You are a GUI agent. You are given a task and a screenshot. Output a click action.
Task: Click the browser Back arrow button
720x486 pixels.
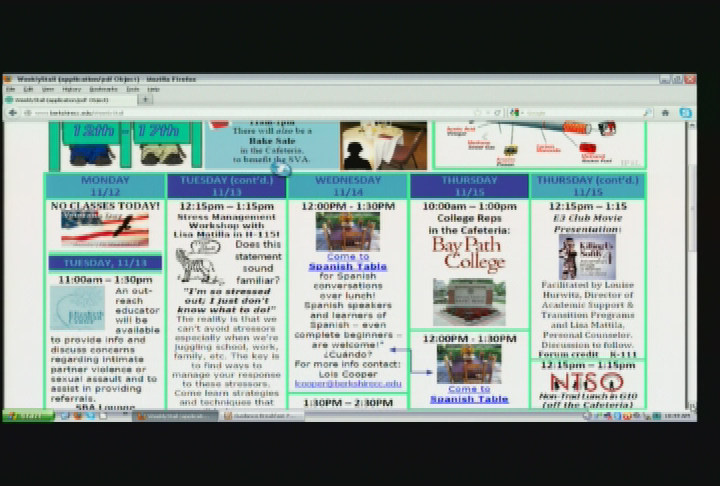click(x=13, y=113)
